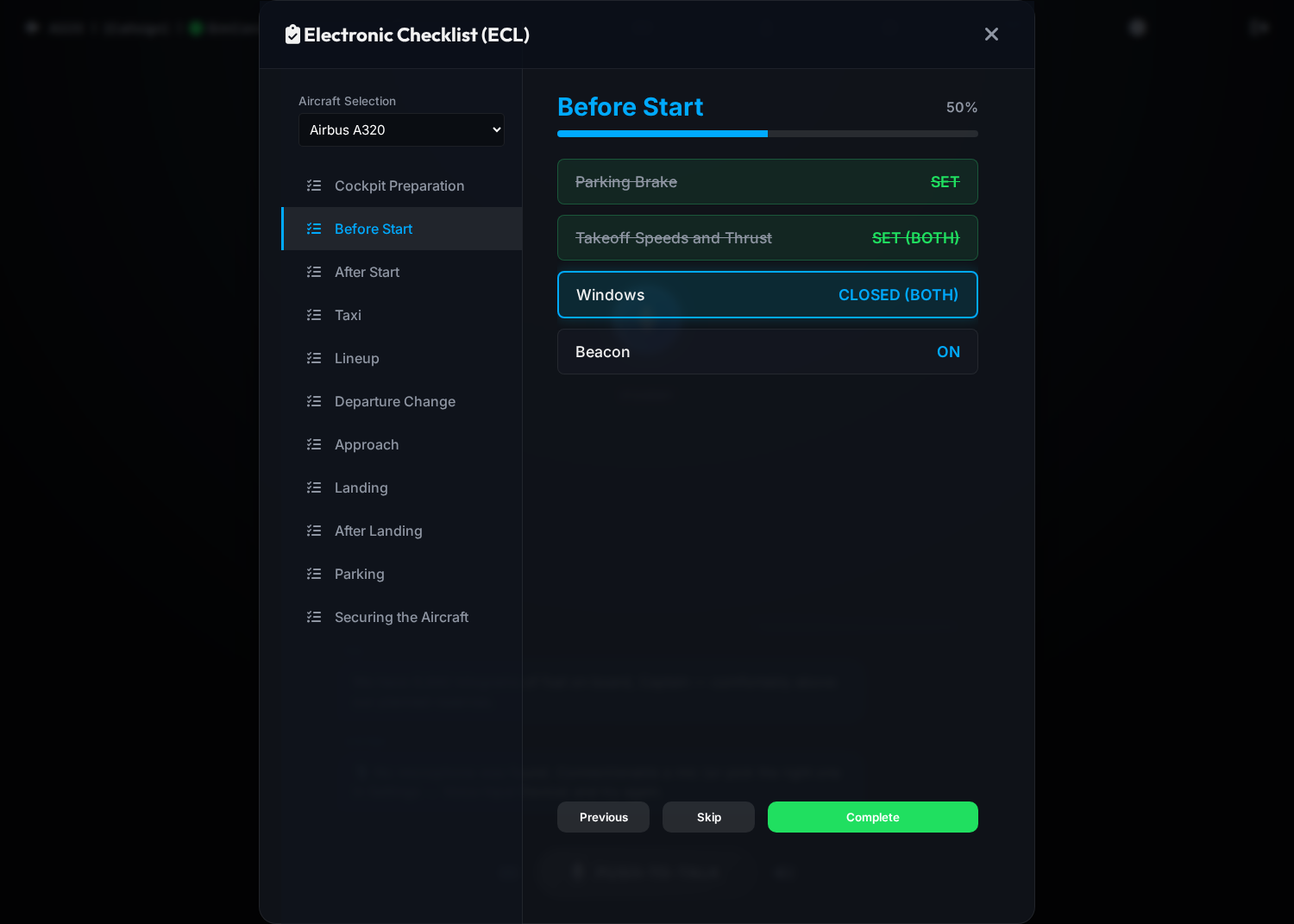The width and height of the screenshot is (1294, 924).
Task: Click the Approach checklist icon
Action: pyautogui.click(x=314, y=444)
